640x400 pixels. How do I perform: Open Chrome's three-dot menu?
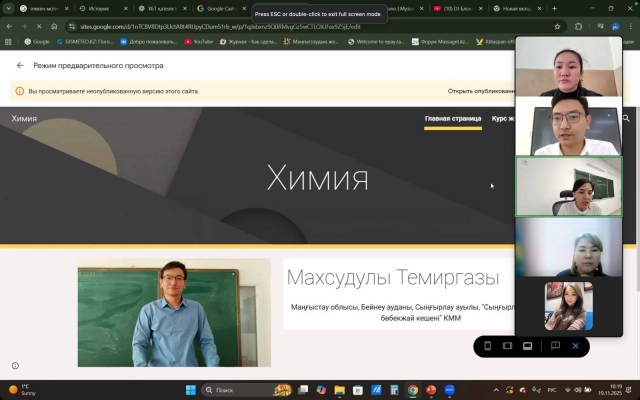[x=629, y=26]
